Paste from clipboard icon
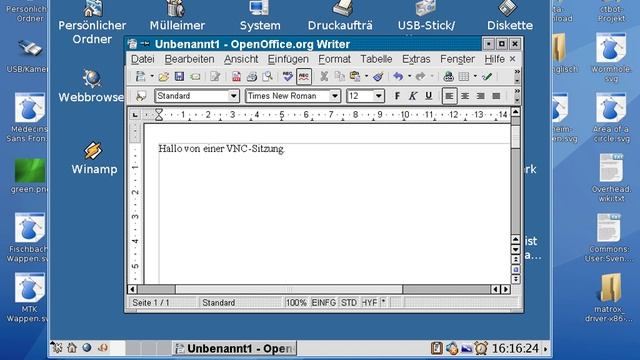This screenshot has width=640, height=360. coord(355,77)
